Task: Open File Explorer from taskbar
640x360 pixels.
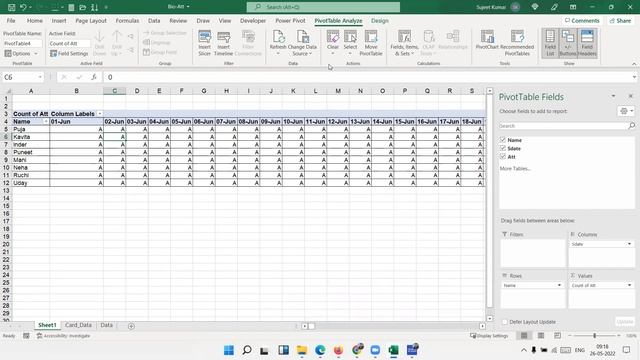Action: point(302,350)
